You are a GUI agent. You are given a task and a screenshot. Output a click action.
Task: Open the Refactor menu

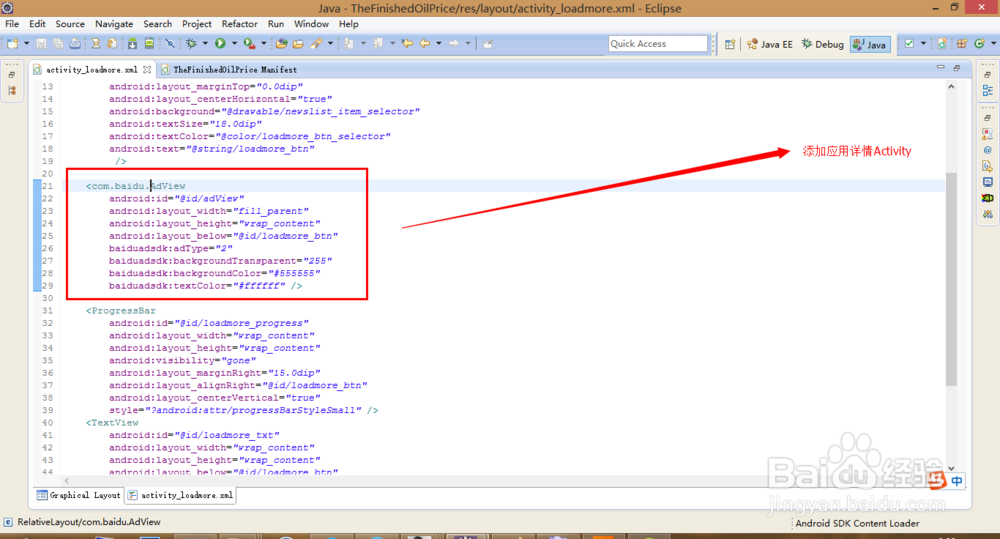click(x=240, y=24)
